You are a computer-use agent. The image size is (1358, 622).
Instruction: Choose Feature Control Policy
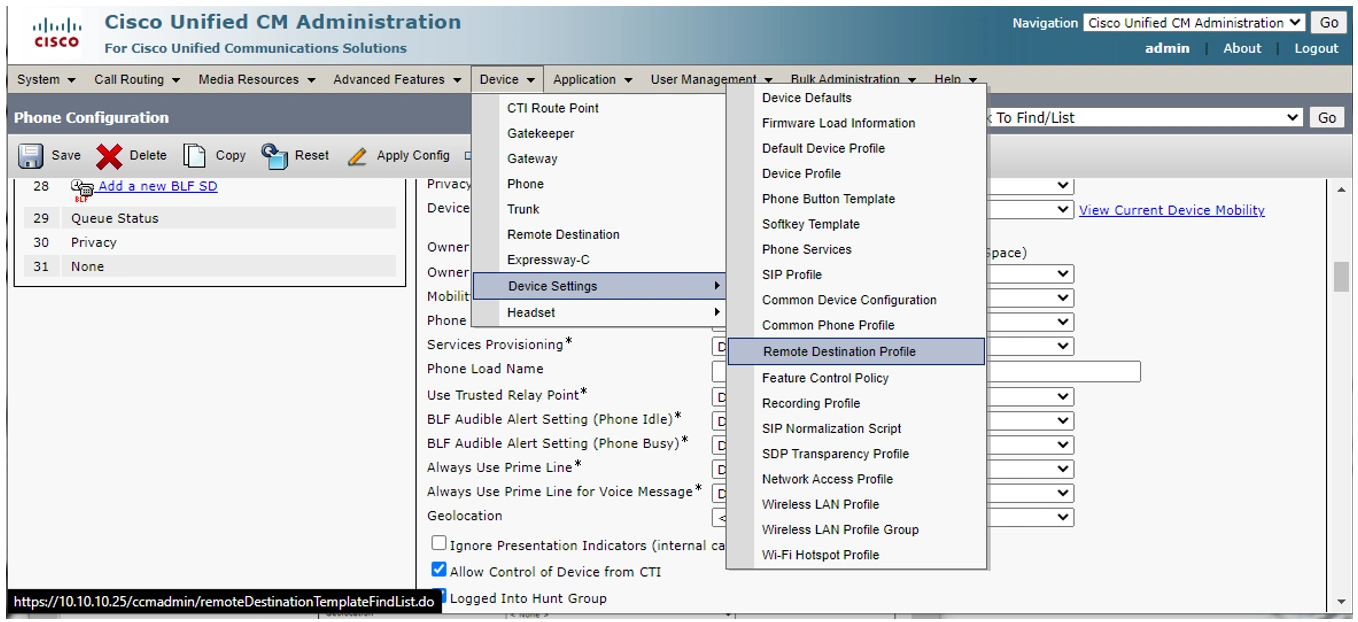click(x=825, y=378)
